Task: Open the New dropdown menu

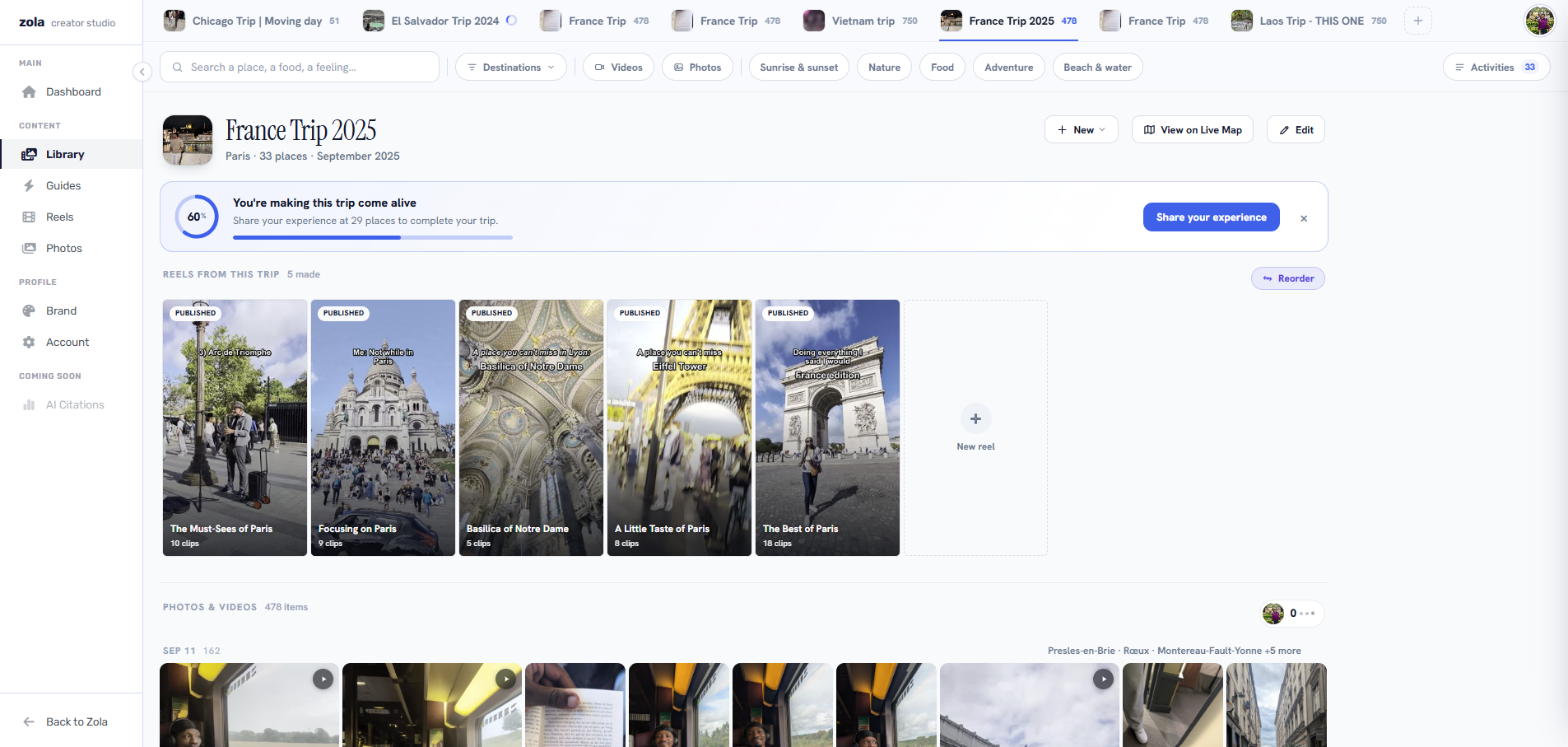Action: (x=1082, y=130)
